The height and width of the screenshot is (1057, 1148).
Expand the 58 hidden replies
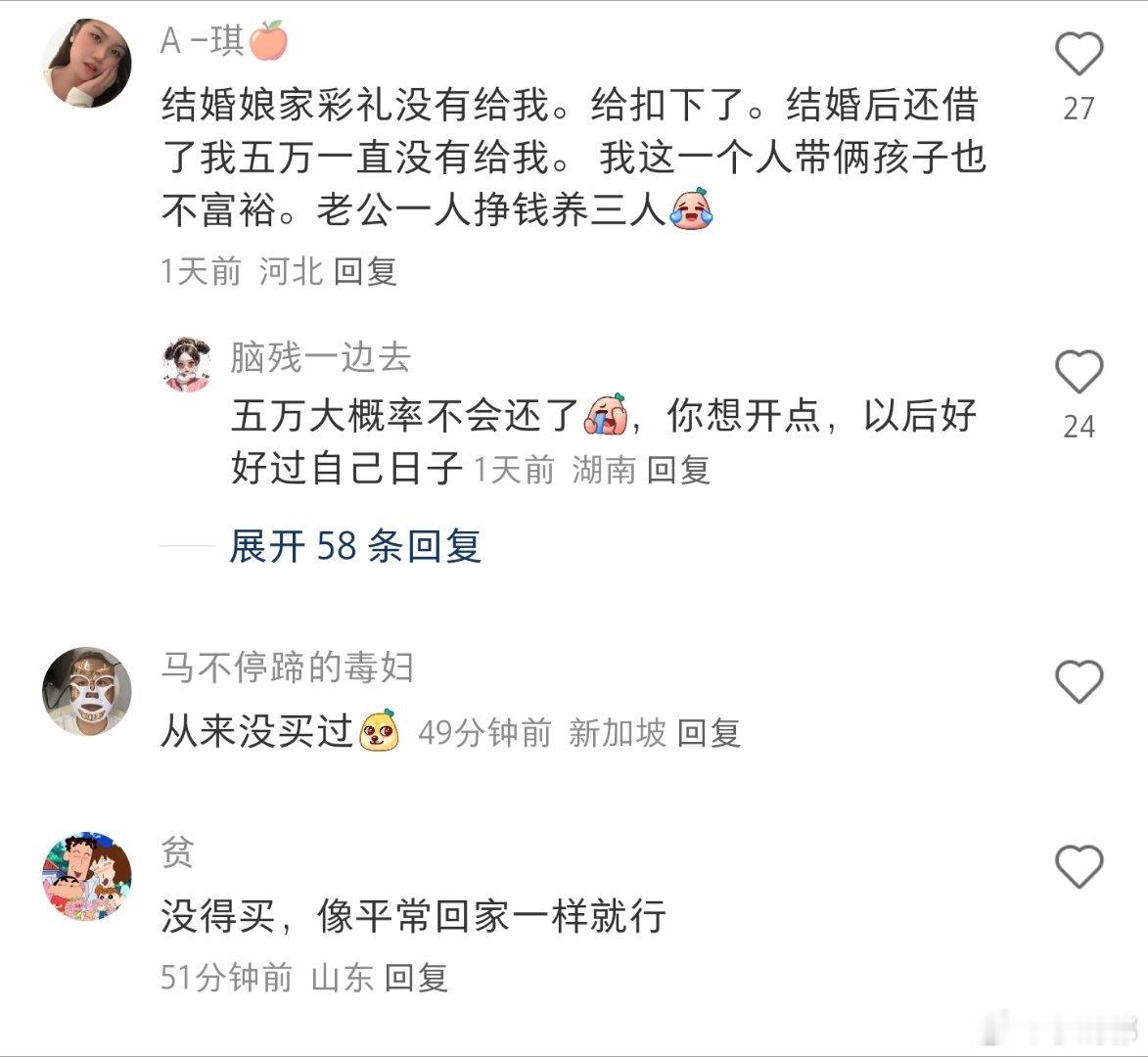tap(354, 546)
